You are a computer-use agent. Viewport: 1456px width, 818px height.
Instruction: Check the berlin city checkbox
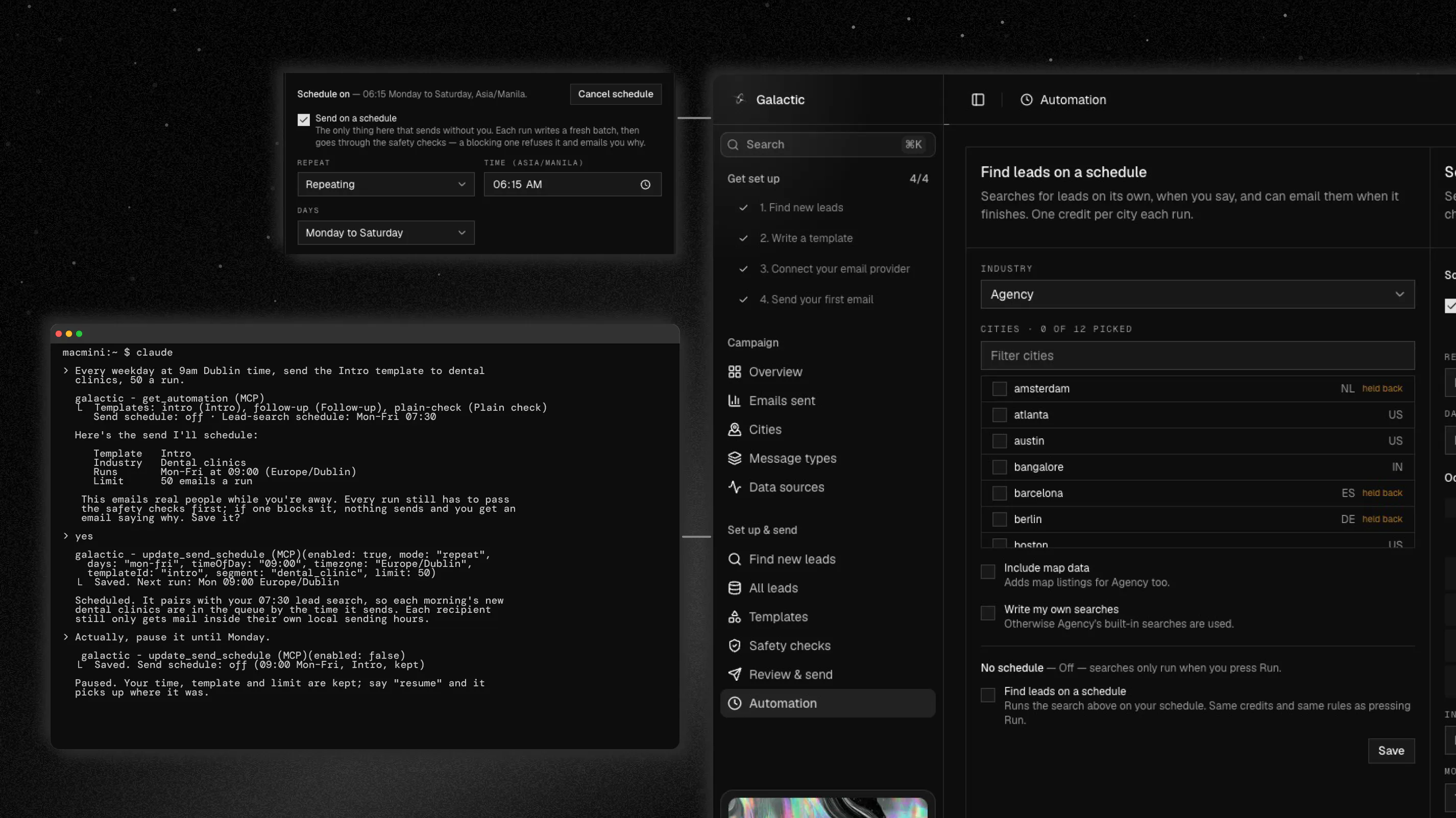coord(999,519)
